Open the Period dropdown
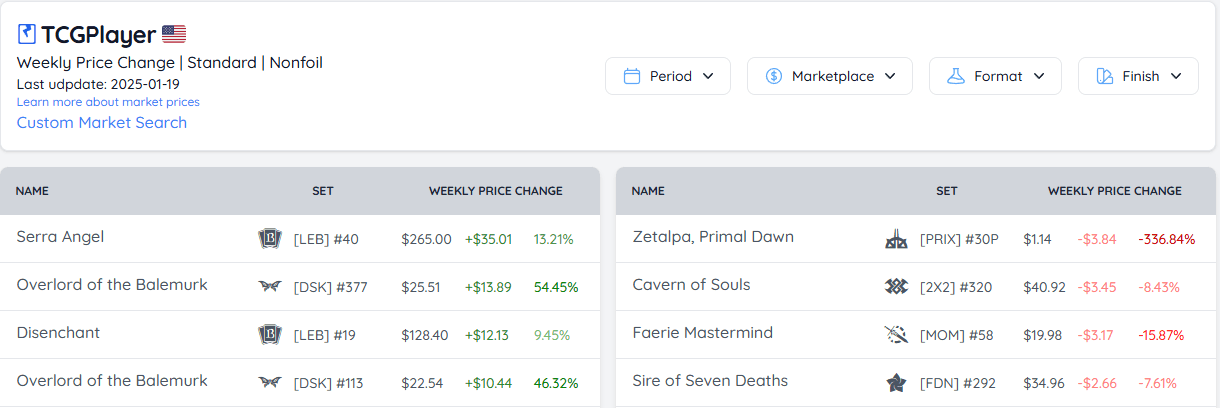Screen dimensions: 1220x408 tap(668, 76)
